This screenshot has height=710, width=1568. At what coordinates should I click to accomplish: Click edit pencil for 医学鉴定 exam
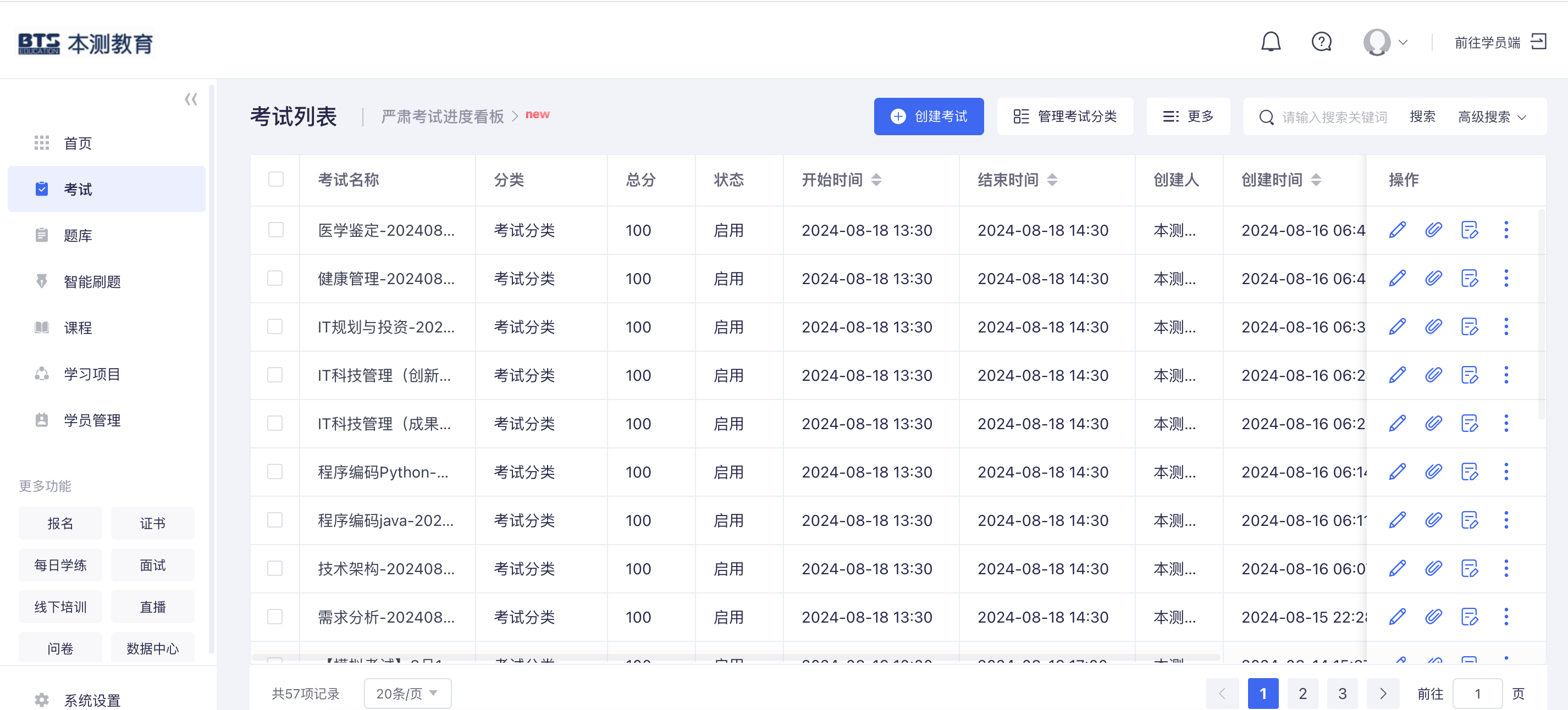(x=1398, y=230)
